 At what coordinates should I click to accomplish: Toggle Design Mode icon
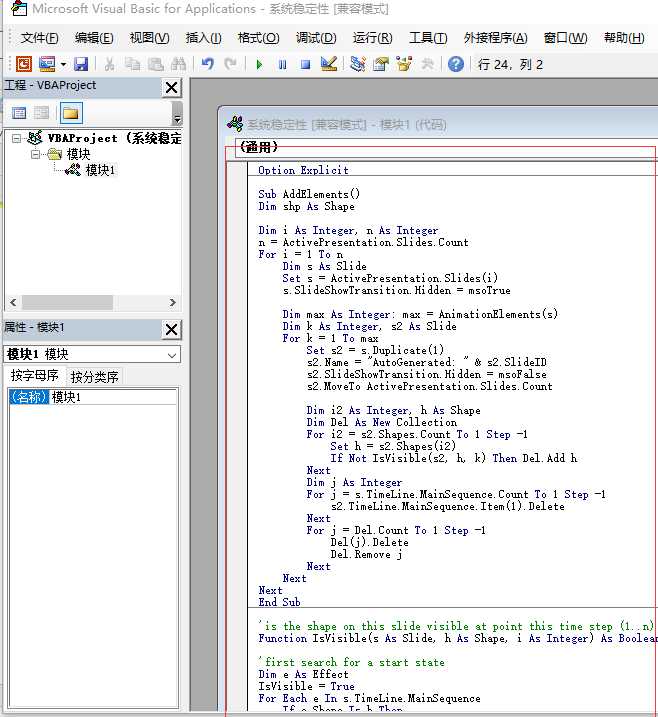pyautogui.click(x=329, y=64)
